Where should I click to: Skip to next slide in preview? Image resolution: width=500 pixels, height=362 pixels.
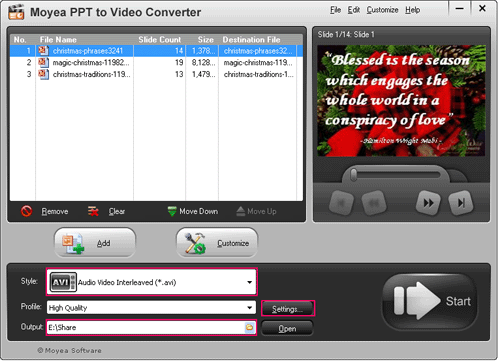click(428, 202)
